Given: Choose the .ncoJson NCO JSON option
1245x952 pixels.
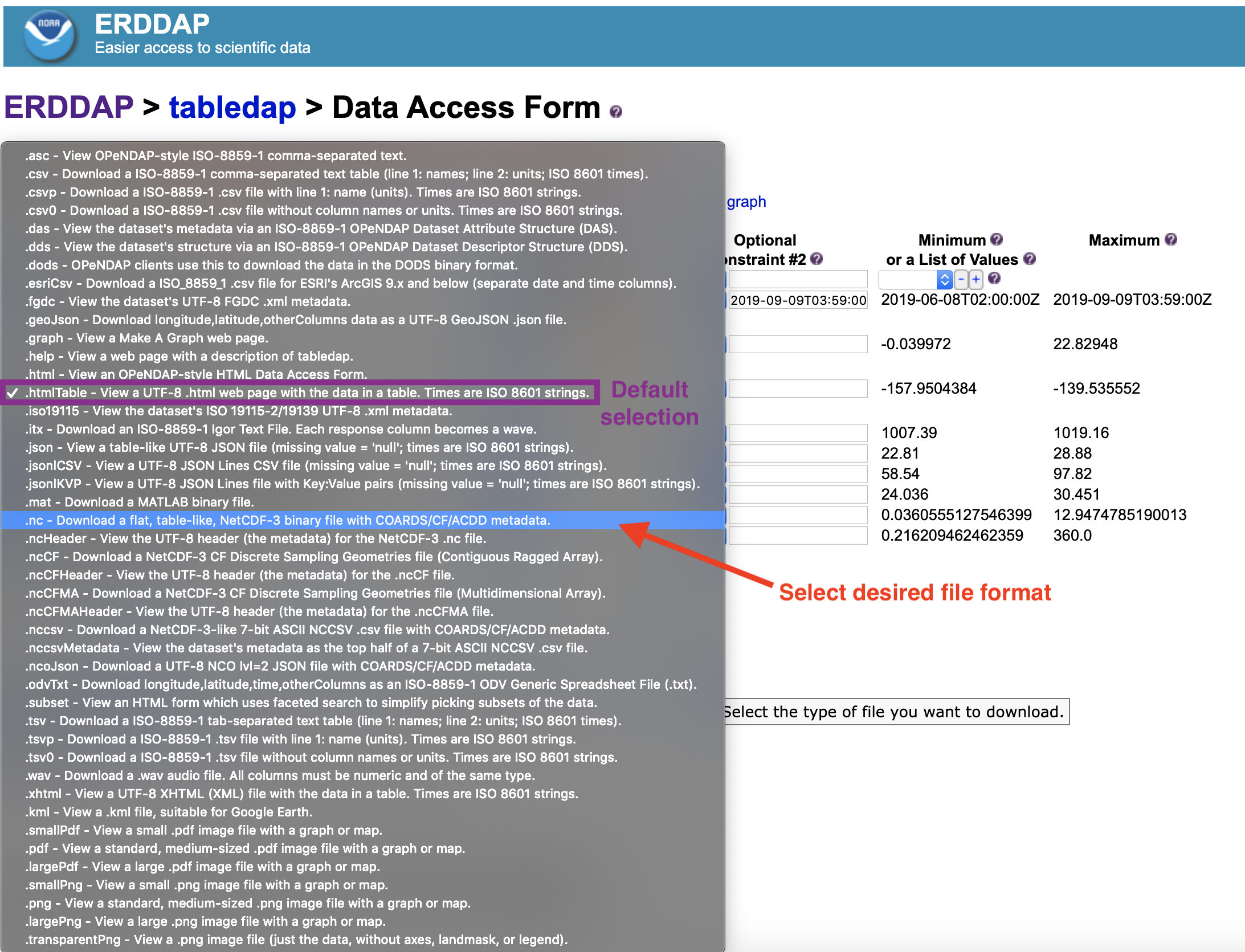Looking at the screenshot, I should pos(362,666).
